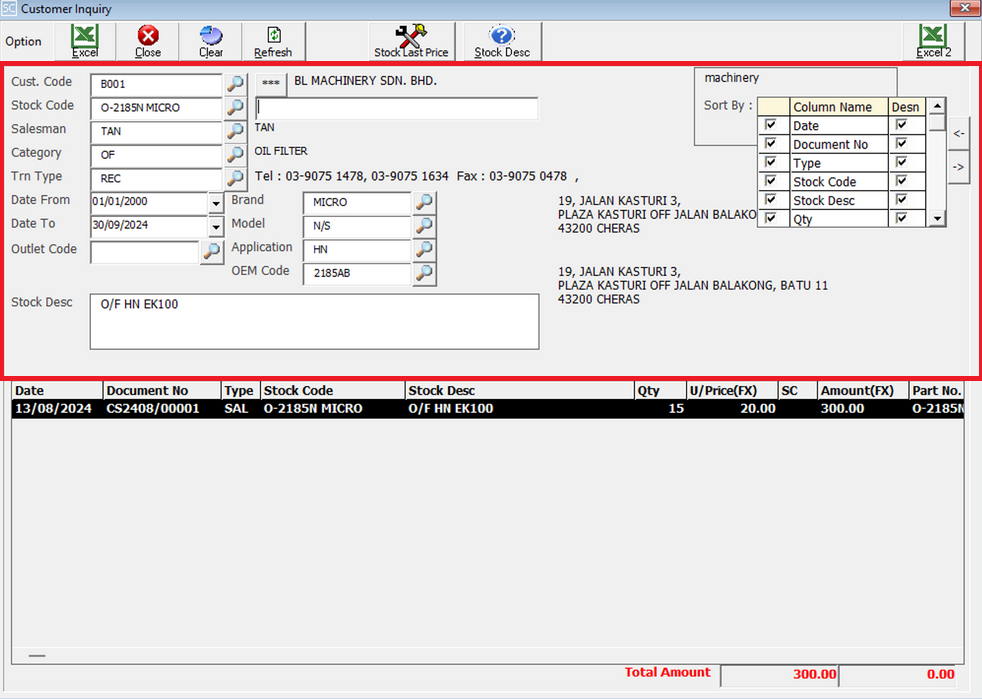Export using the Excel 2 button
982x699 pixels.
pyautogui.click(x=933, y=41)
